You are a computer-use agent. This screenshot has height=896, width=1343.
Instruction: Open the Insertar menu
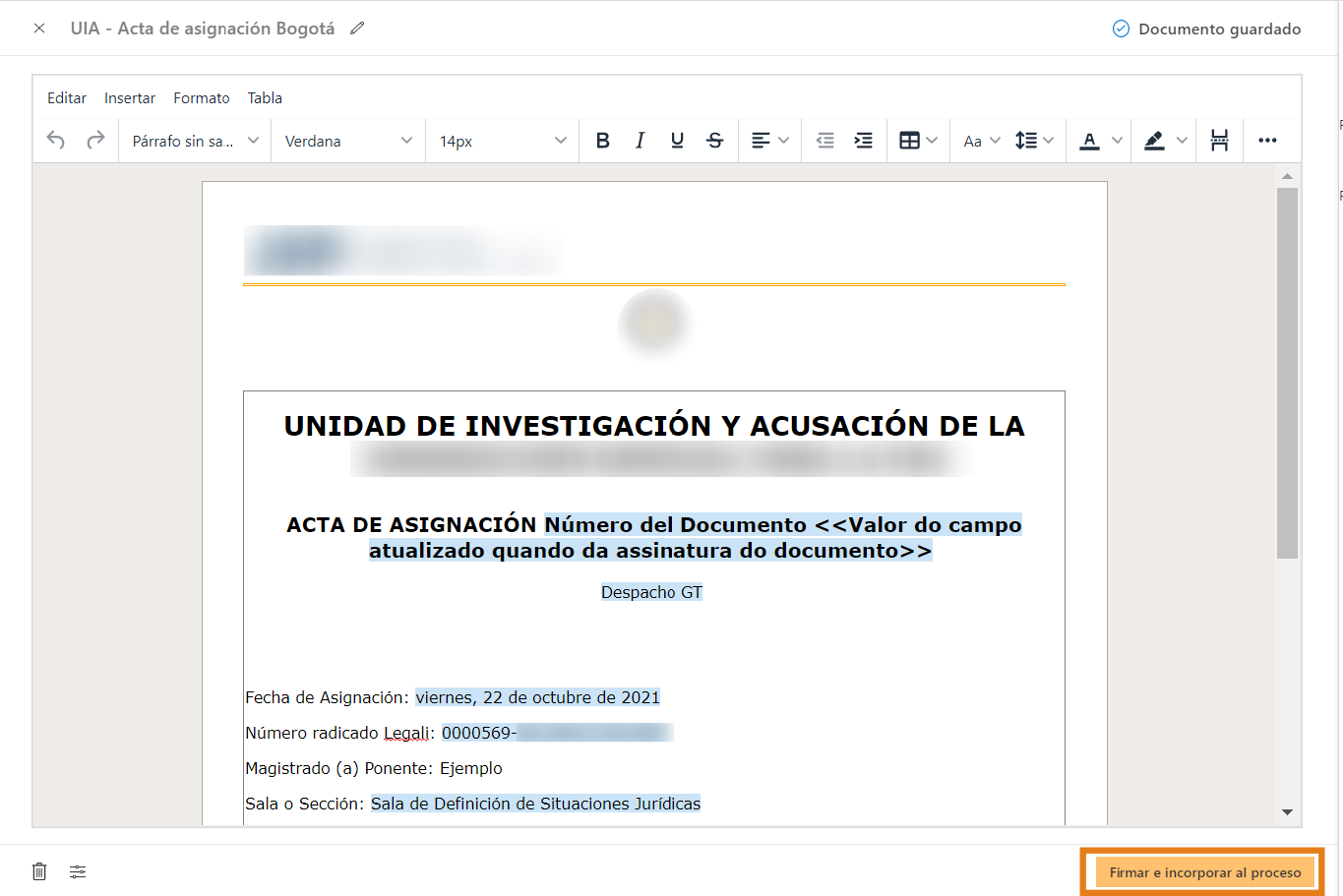129,97
